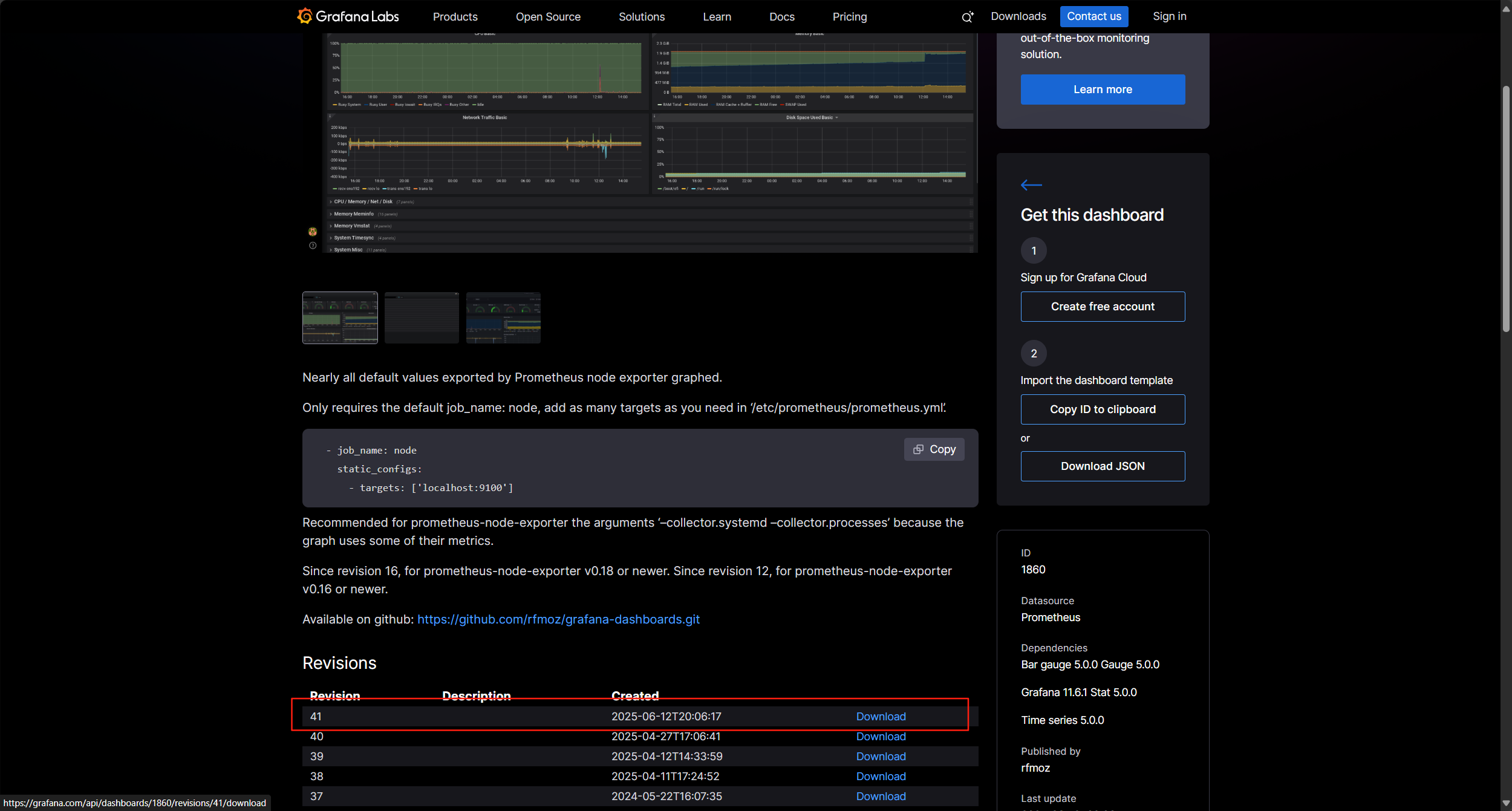Click Copy ID to clipboard
Screen dimensions: 1512x811
1103,409
